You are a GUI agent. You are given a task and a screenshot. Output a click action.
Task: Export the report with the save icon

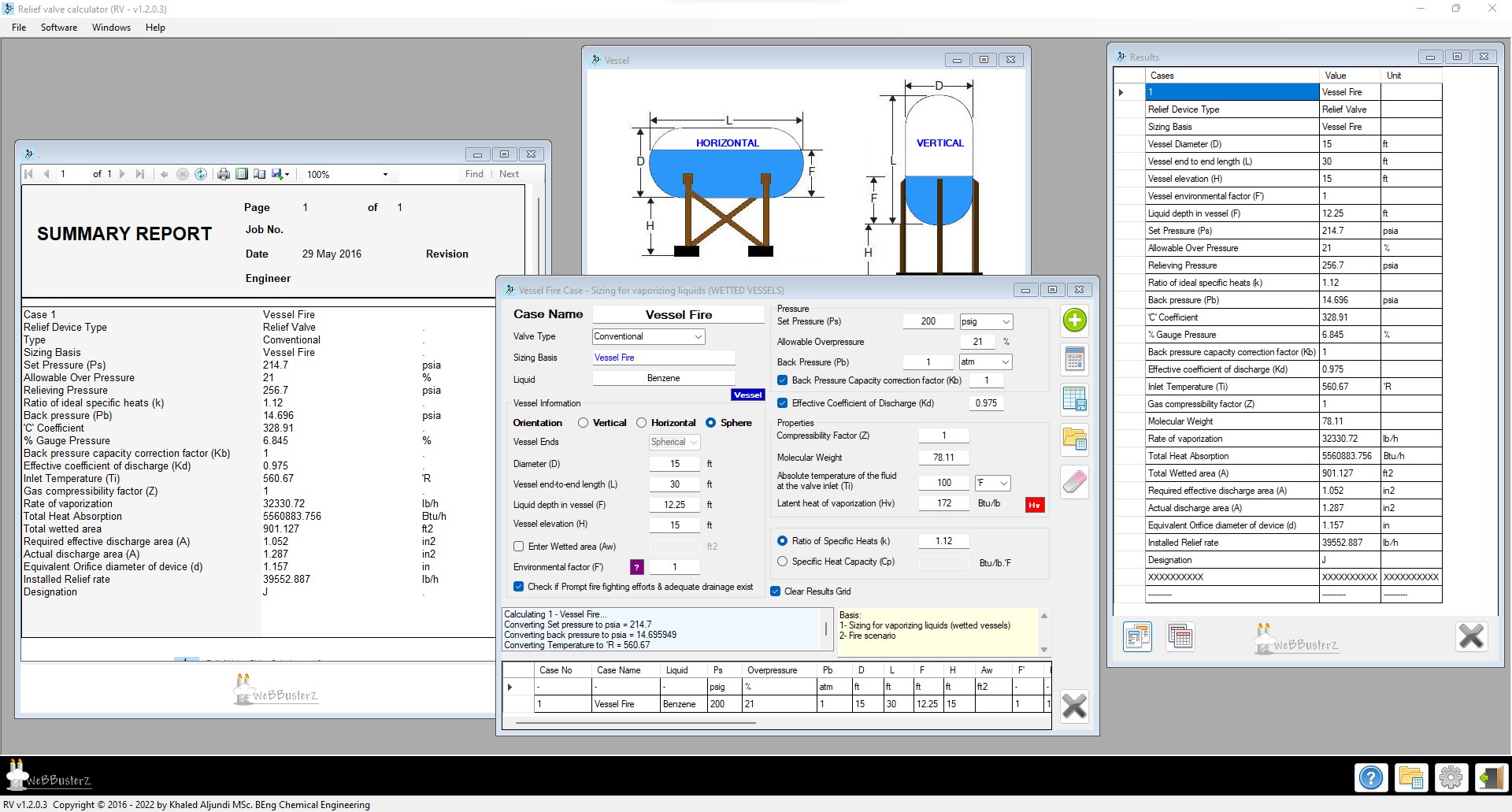(277, 174)
